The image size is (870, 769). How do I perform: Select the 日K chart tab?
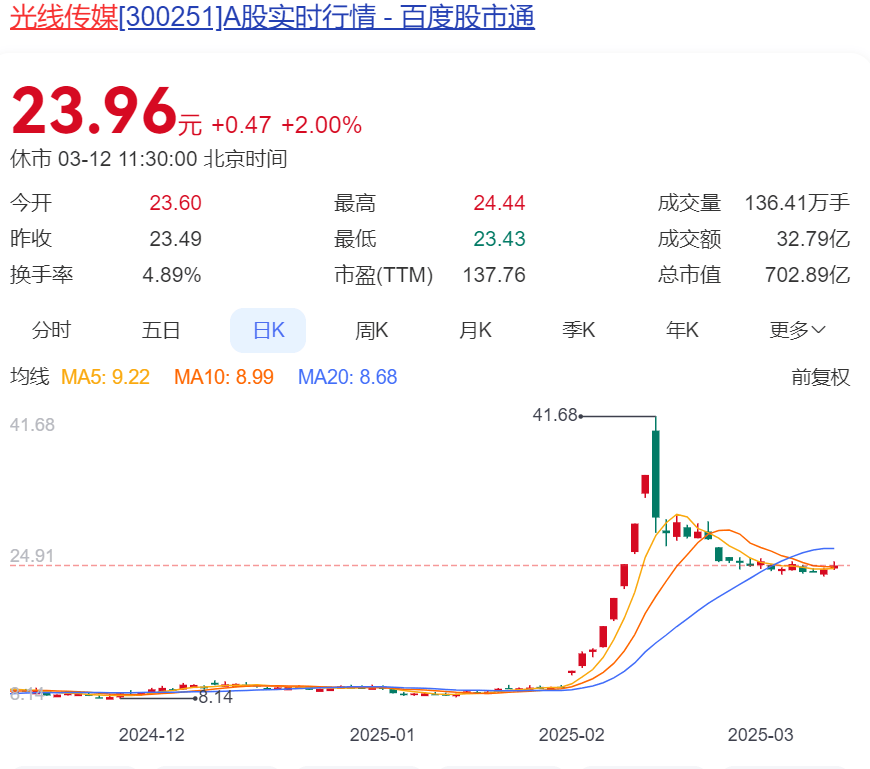coord(268,330)
